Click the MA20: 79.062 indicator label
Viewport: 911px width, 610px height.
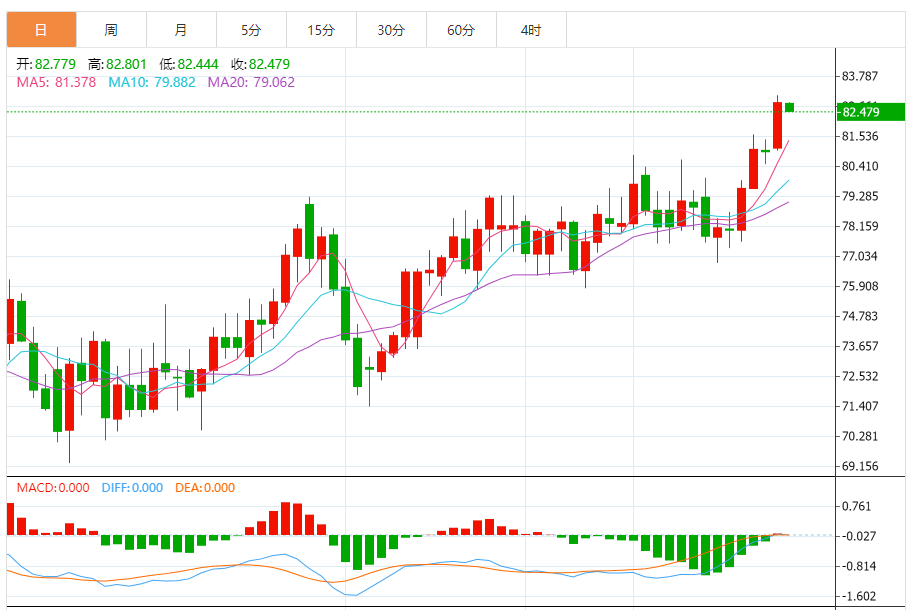pos(251,82)
